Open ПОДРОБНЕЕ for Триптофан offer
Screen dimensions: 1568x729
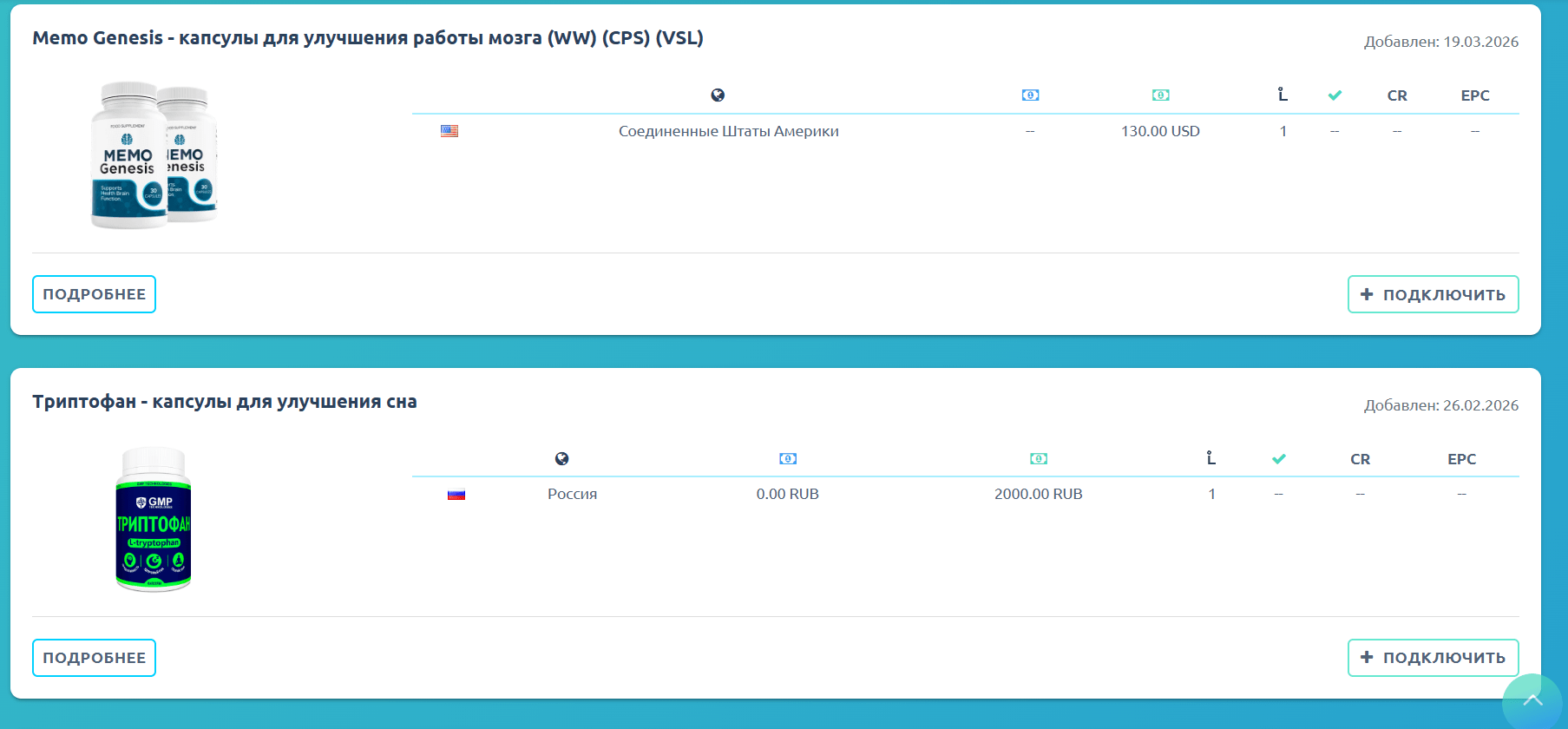point(94,658)
